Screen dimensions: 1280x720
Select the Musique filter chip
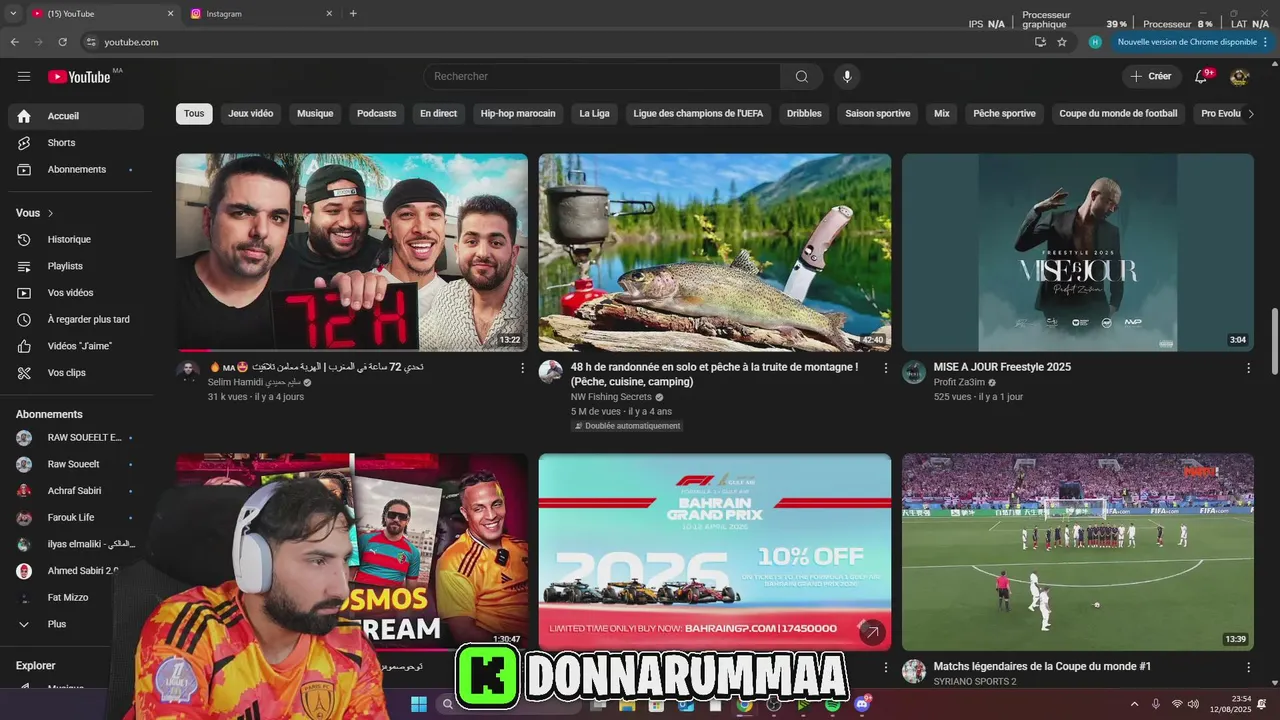coord(315,114)
